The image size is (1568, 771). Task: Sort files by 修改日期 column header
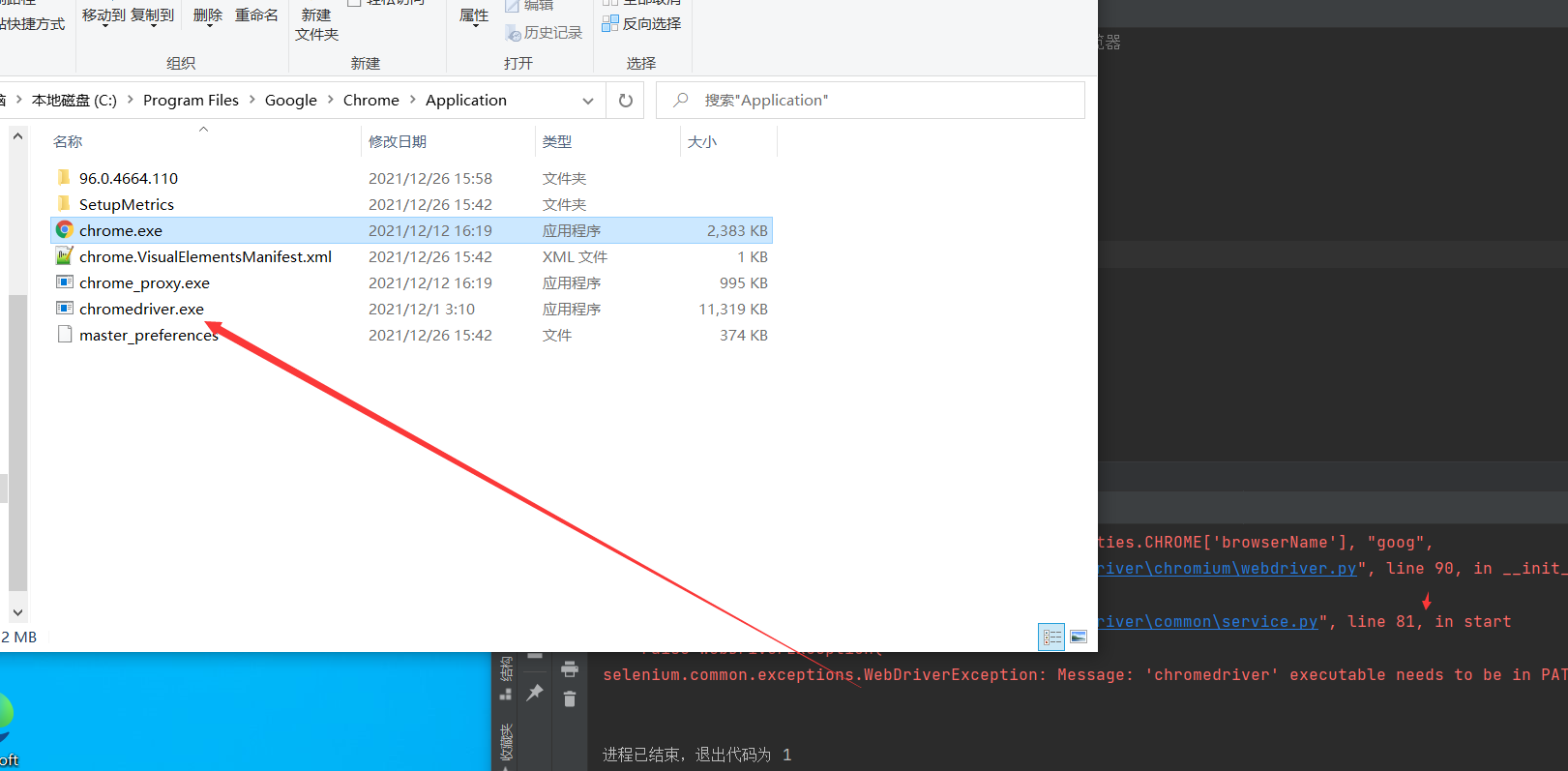[398, 142]
